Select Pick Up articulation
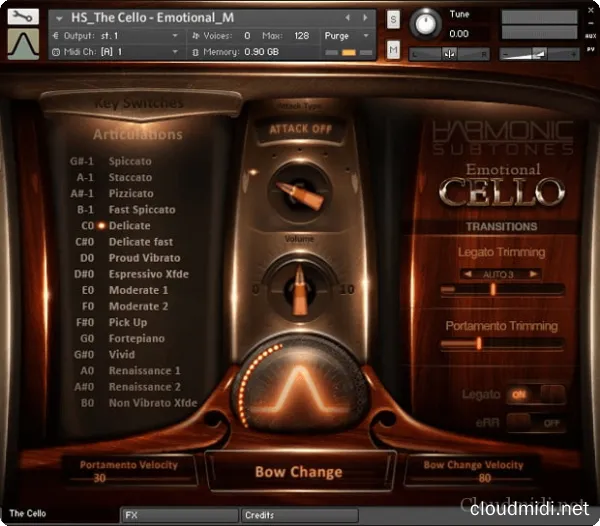 [x=128, y=322]
